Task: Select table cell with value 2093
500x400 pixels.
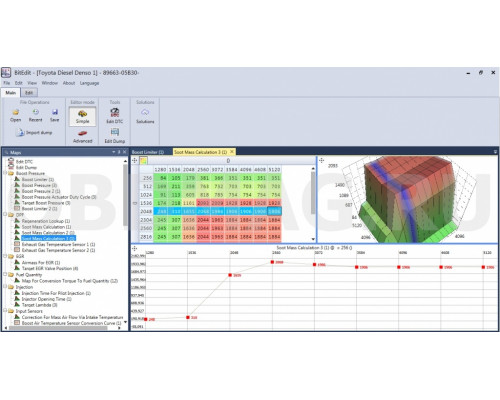Action: pos(203,203)
